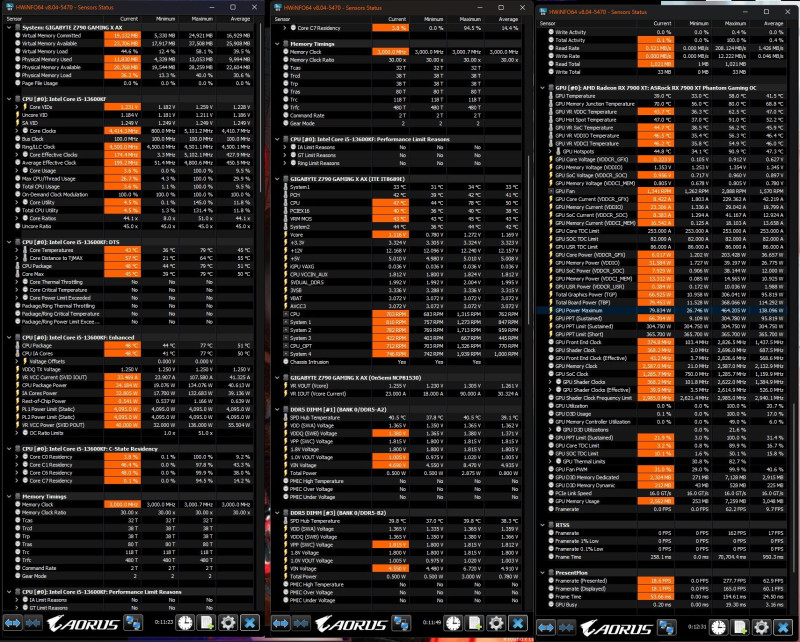This screenshot has width=800, height=642.
Task: Expand IA Limit Reasons in middle window
Action: coord(285,147)
